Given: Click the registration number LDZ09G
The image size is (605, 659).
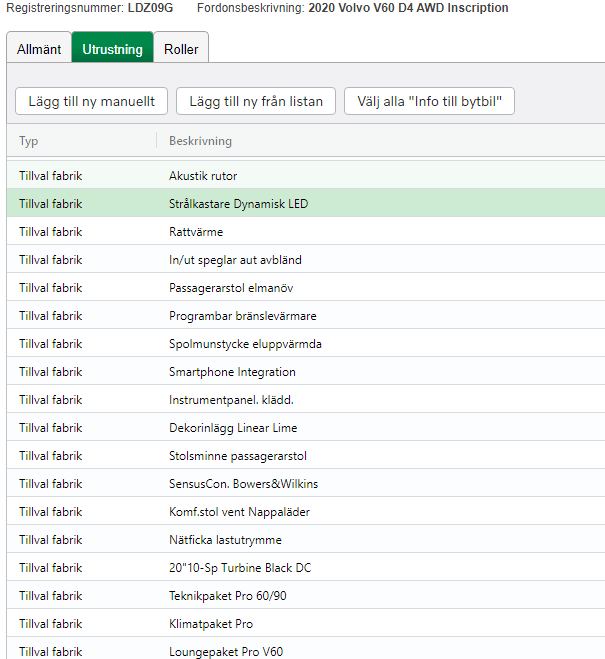Looking at the screenshot, I should point(150,8).
